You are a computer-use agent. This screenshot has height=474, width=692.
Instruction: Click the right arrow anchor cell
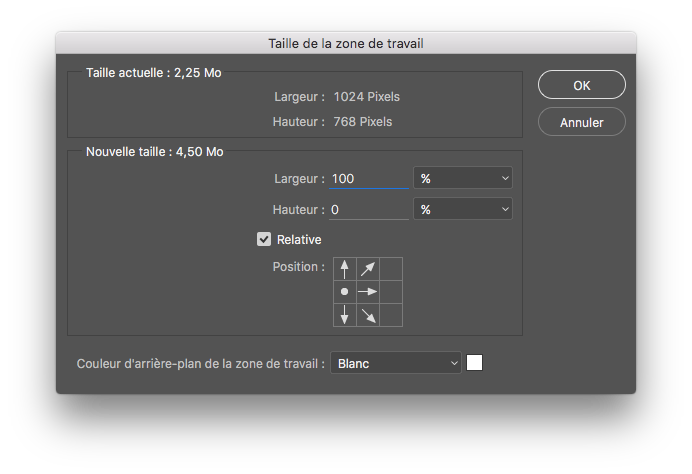coord(367,291)
